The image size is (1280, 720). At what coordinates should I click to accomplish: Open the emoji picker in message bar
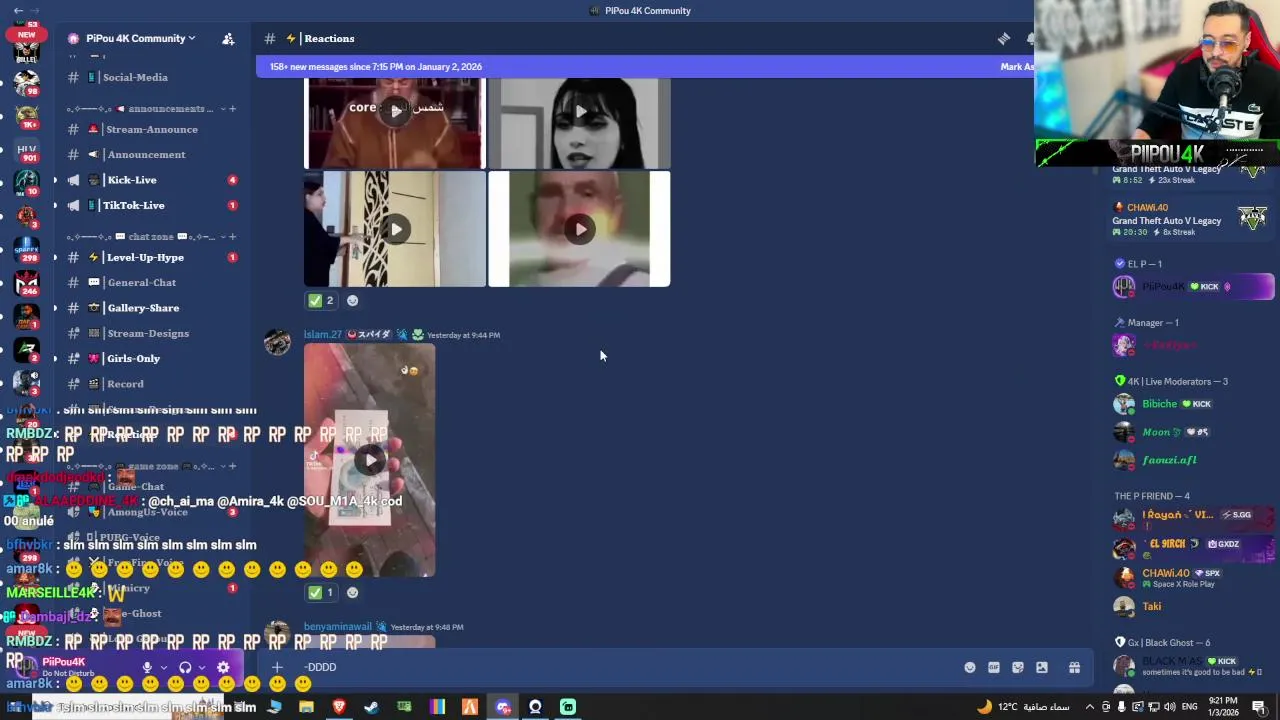coord(969,667)
